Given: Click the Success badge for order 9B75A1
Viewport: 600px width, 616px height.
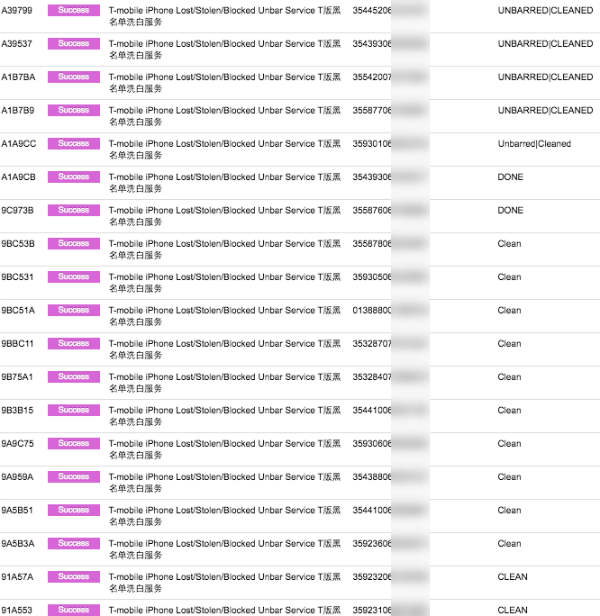Looking at the screenshot, I should pos(73,377).
